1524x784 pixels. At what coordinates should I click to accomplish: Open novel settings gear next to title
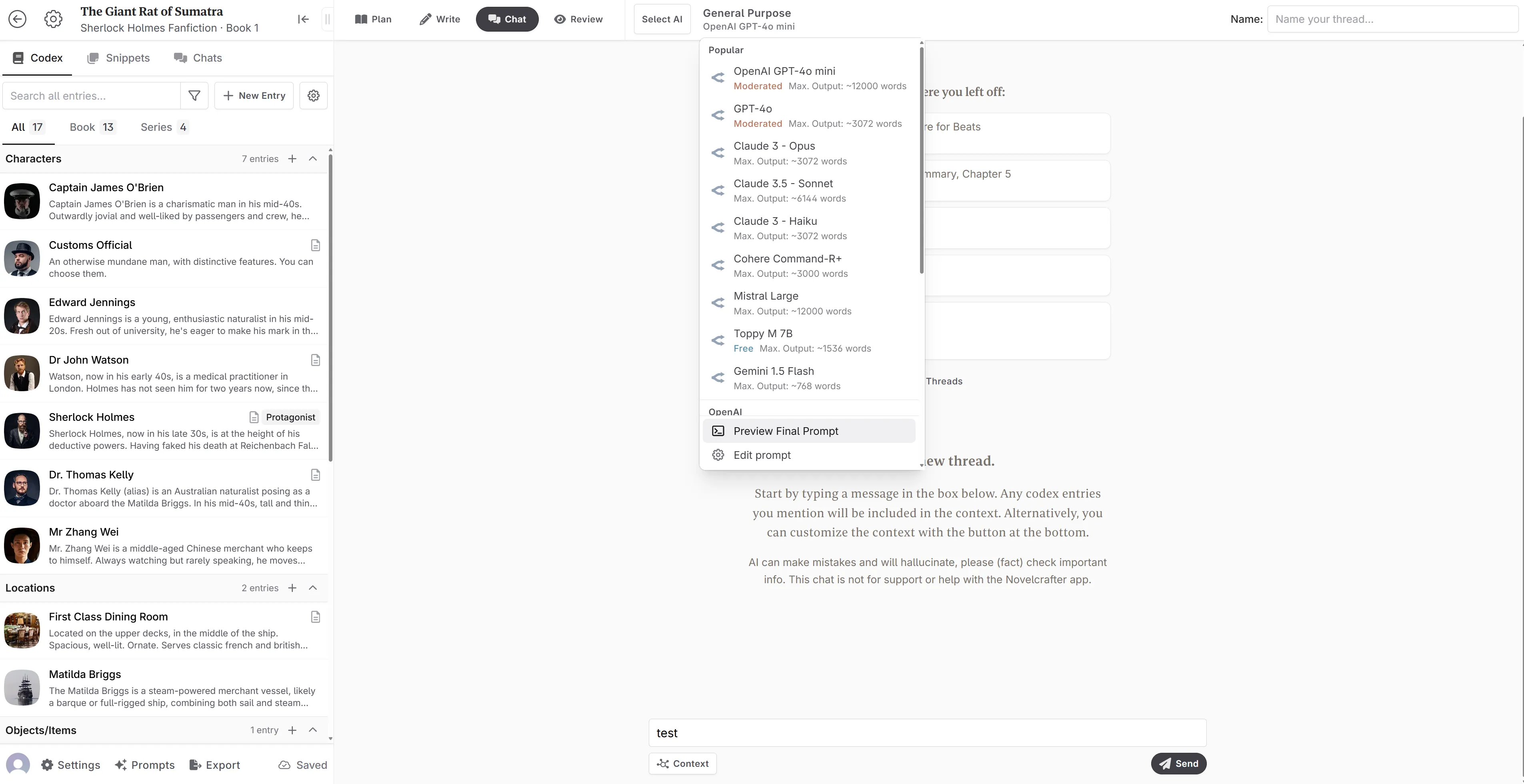coord(53,19)
